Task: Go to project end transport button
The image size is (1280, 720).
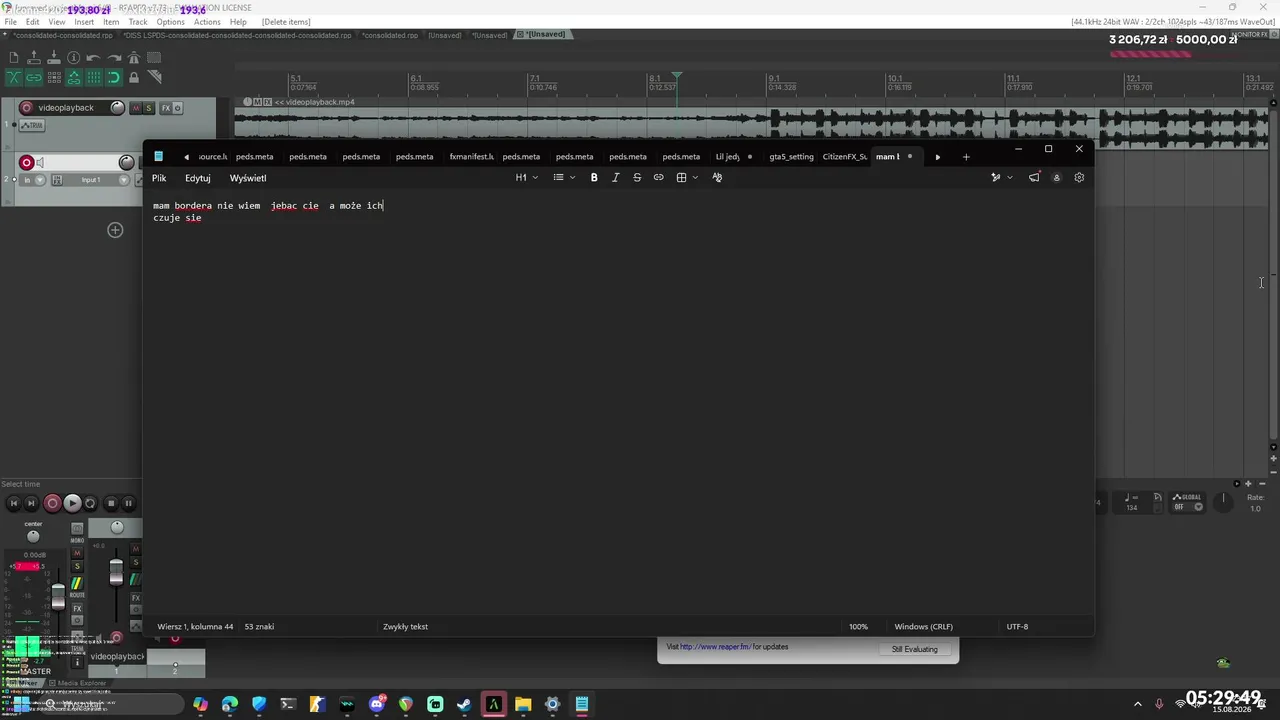Action: [x=31, y=503]
